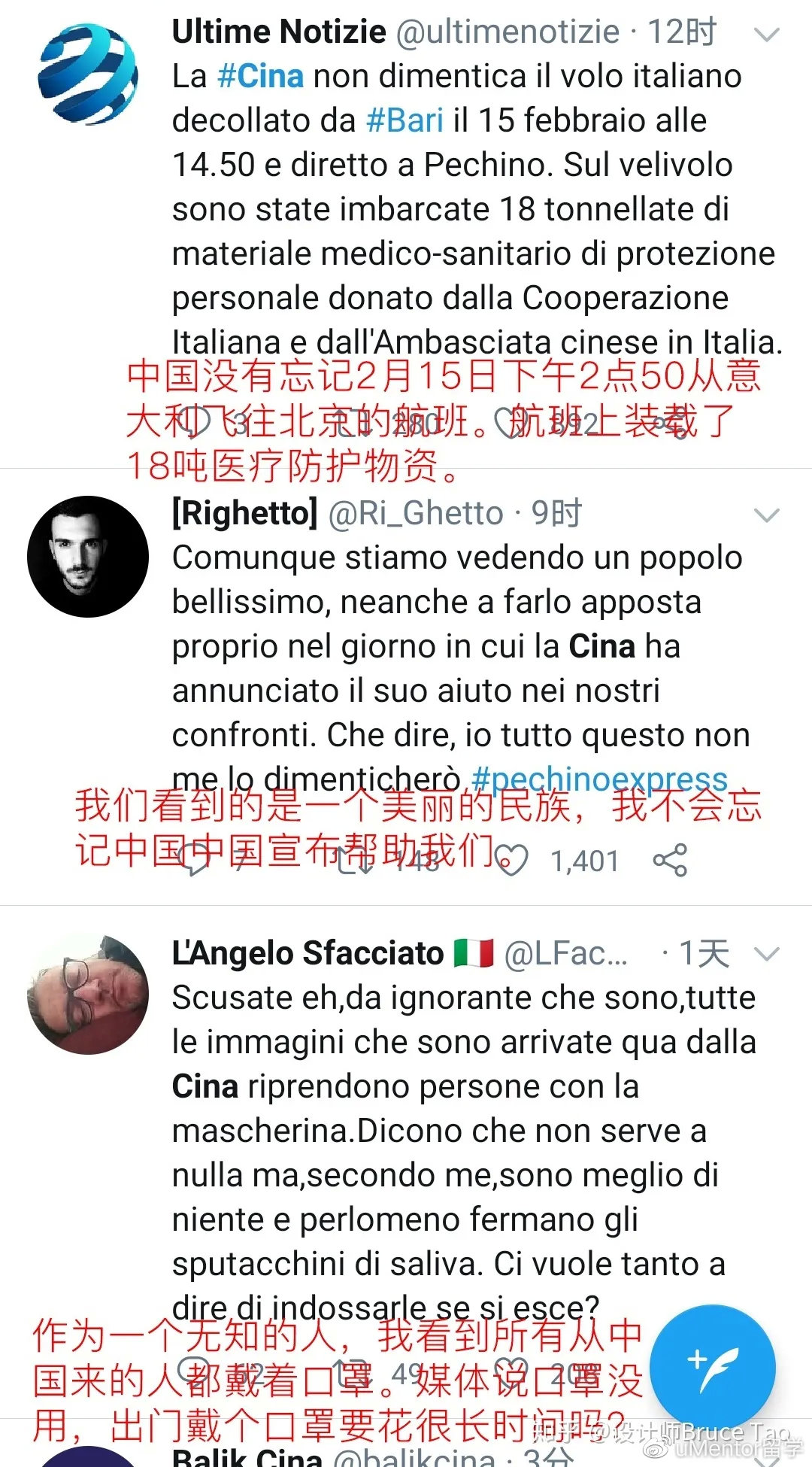View the Ultime Notizie profile picture
The width and height of the screenshot is (812, 1467).
(x=88, y=74)
